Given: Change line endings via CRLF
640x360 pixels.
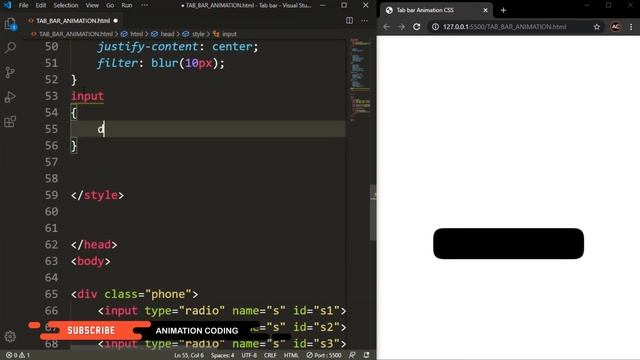Looking at the screenshot, I should [270, 355].
